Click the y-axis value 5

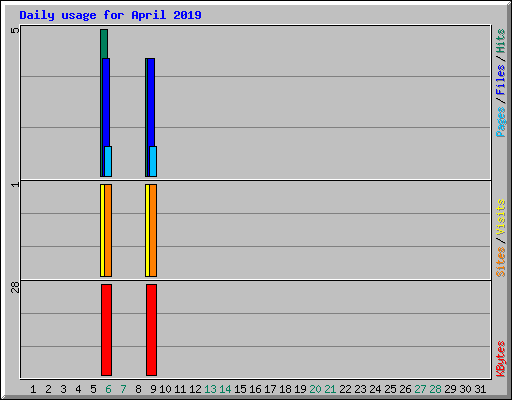point(15,30)
